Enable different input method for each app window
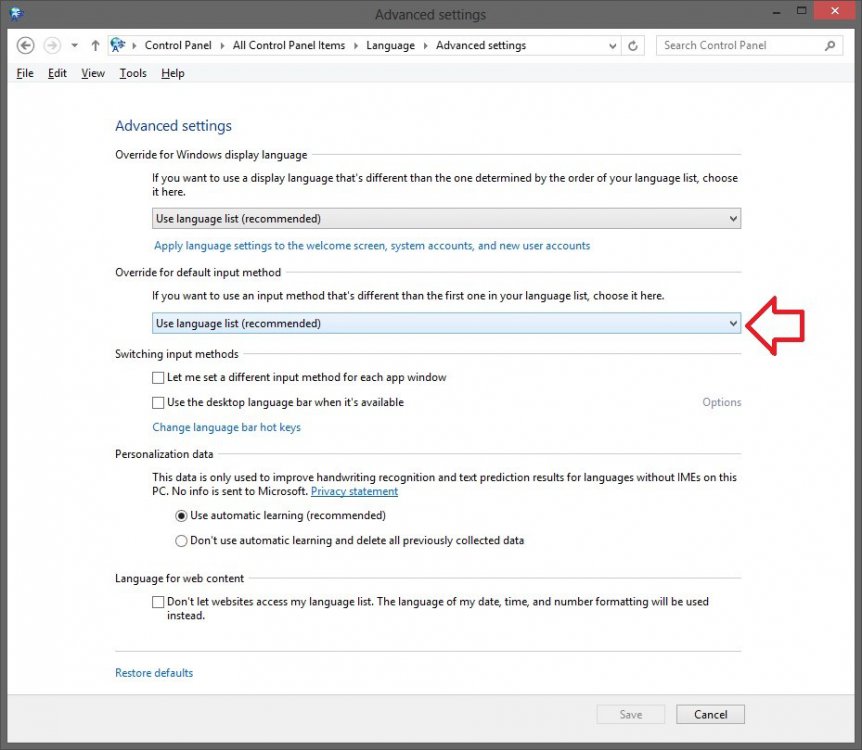This screenshot has width=862, height=750. tap(158, 377)
